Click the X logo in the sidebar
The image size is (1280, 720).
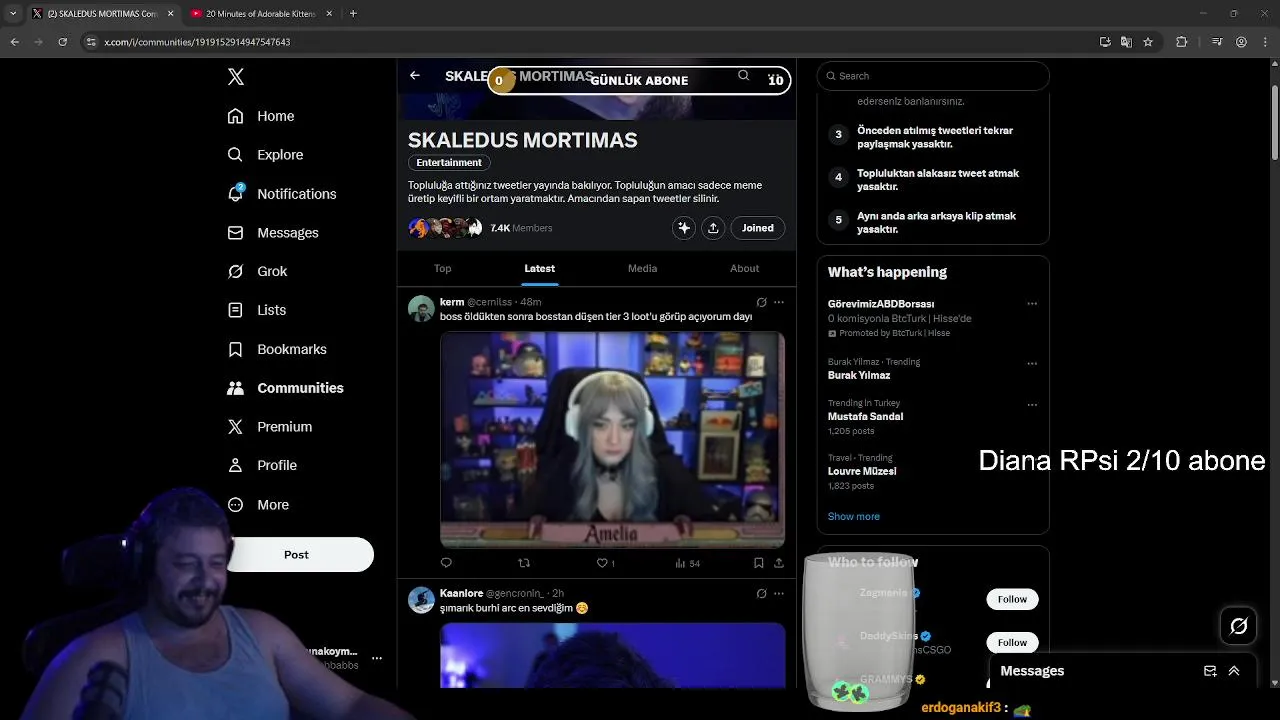coord(236,77)
